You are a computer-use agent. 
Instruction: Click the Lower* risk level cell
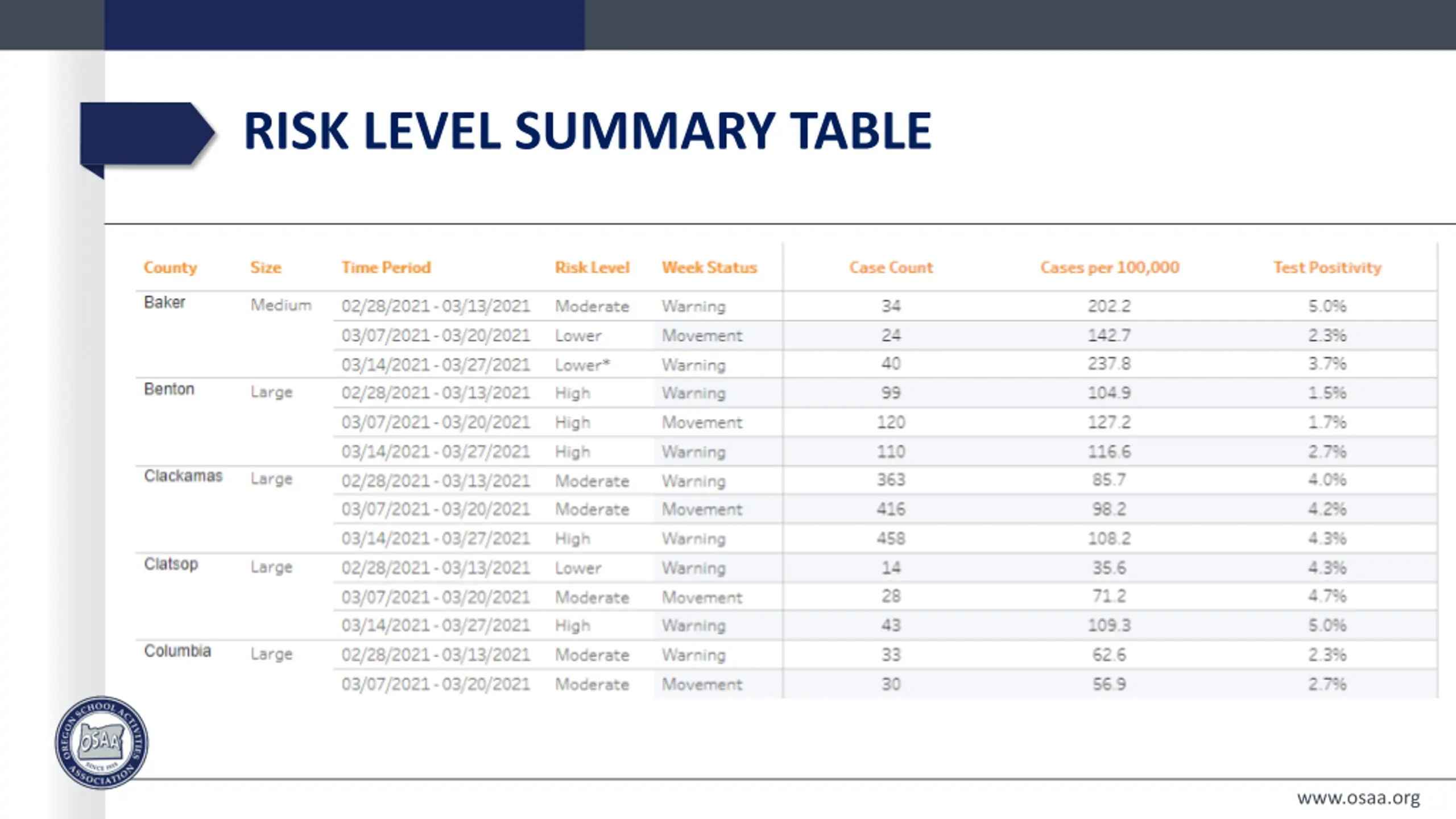click(582, 365)
